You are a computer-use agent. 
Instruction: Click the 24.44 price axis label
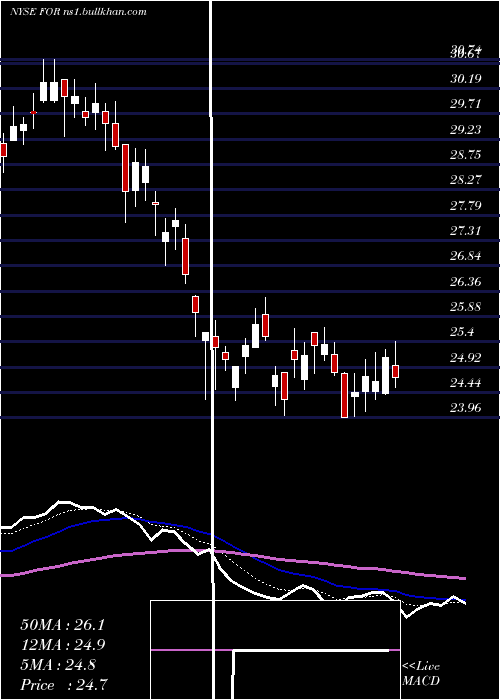point(466,383)
